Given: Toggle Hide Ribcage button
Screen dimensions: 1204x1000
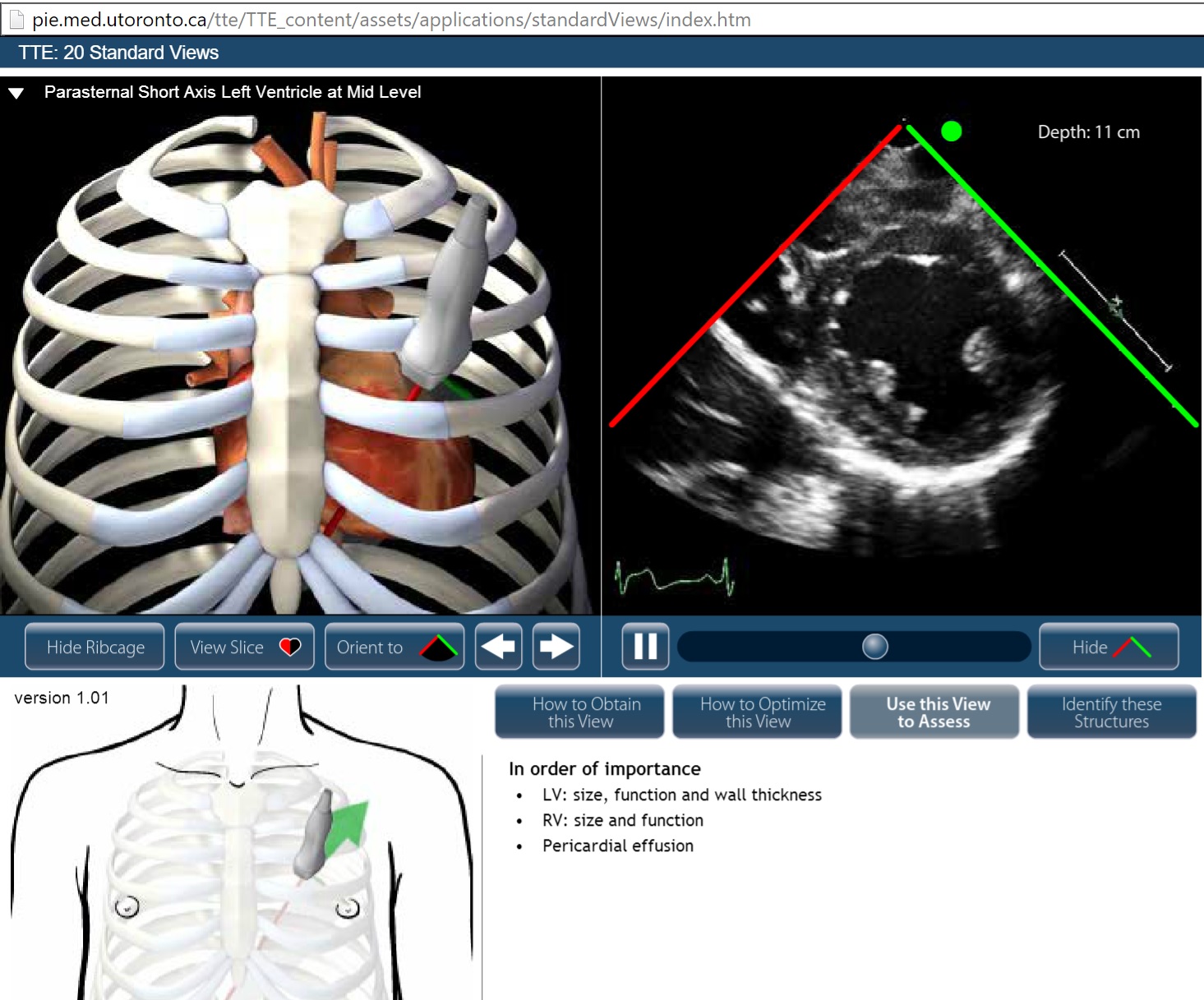Looking at the screenshot, I should (95, 647).
